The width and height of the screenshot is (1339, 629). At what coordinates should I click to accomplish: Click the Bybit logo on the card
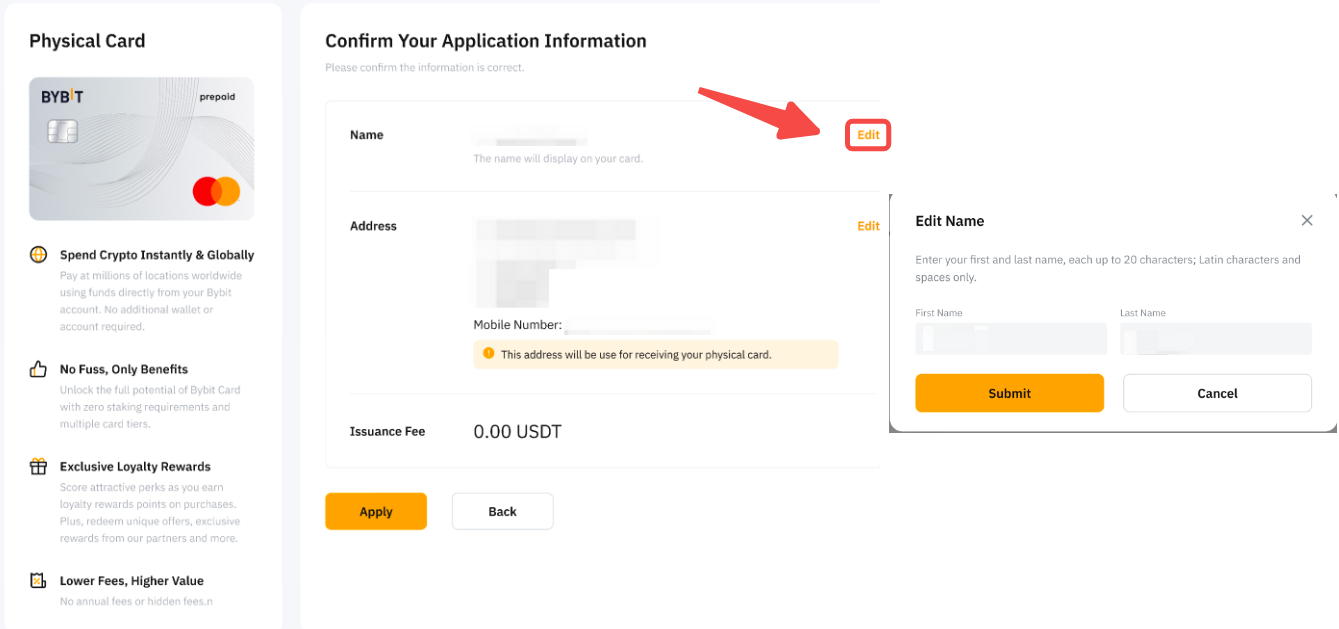pyautogui.click(x=62, y=97)
